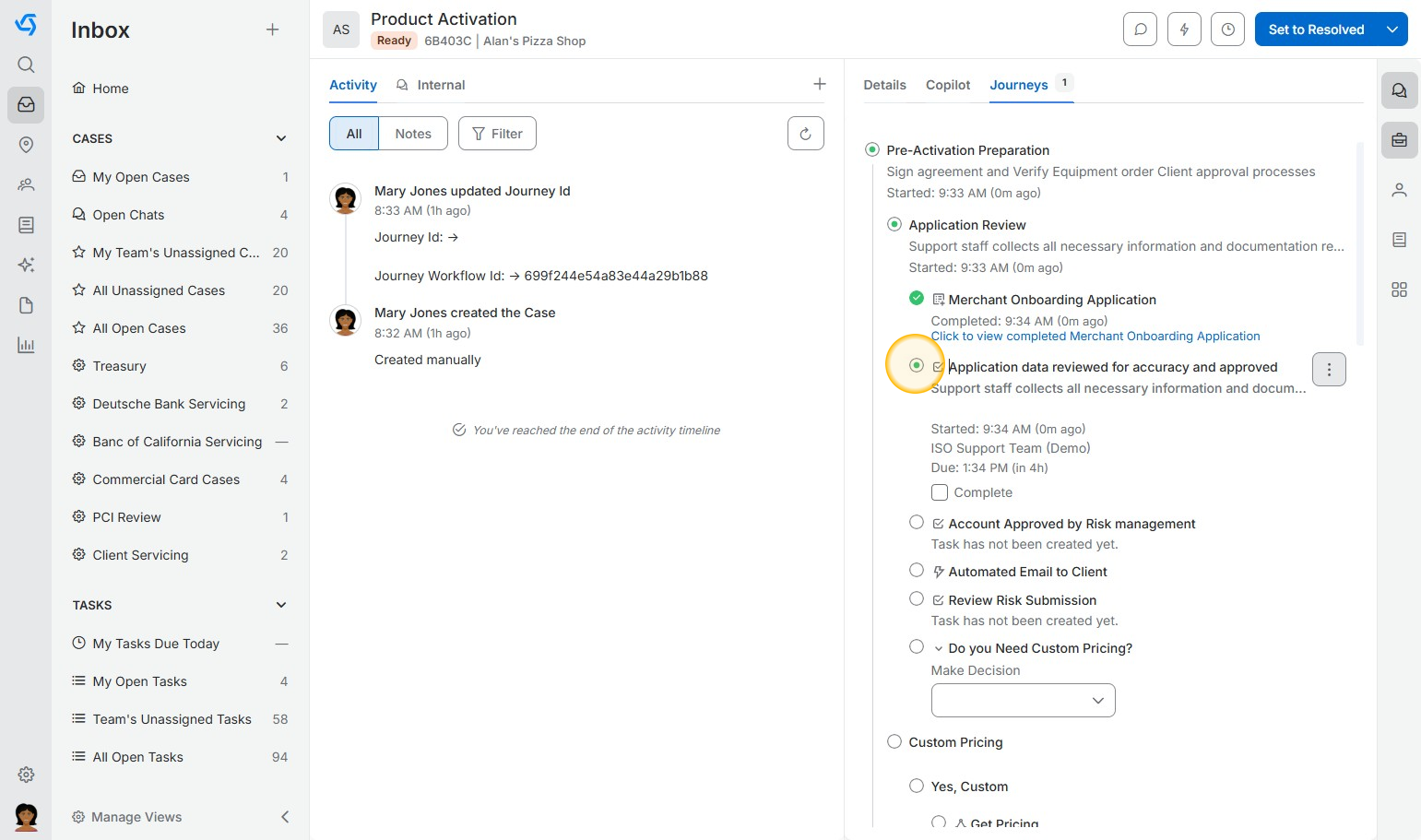Select the Yes, Custom radio option

(917, 786)
